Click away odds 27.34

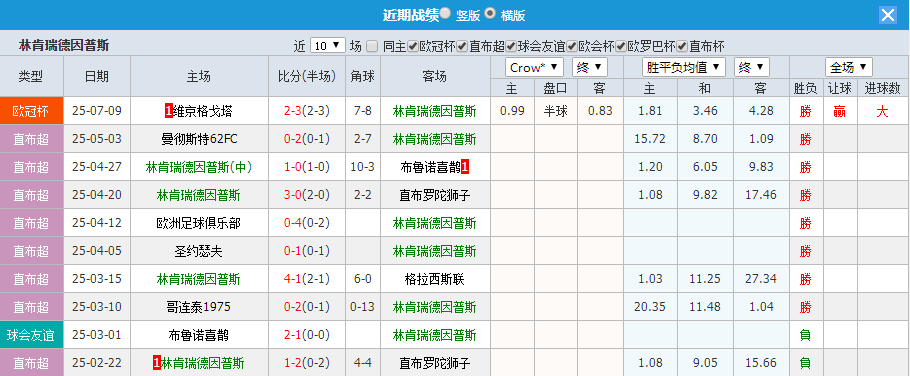[761, 279]
